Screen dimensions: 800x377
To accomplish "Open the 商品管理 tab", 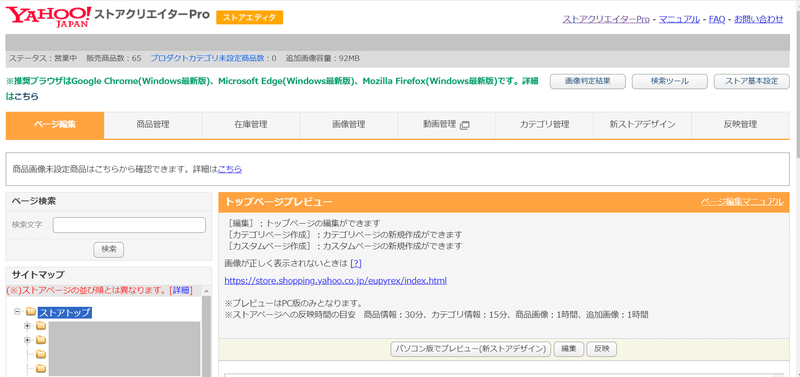I will [x=153, y=125].
